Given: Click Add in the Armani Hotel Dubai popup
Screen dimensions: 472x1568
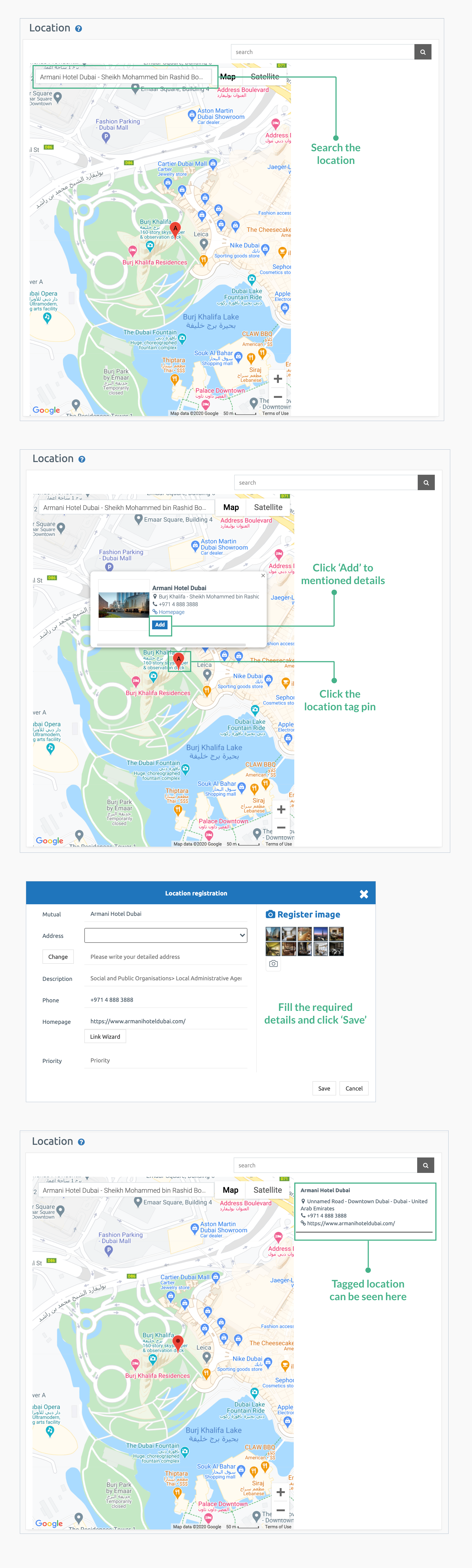Looking at the screenshot, I should (x=160, y=625).
